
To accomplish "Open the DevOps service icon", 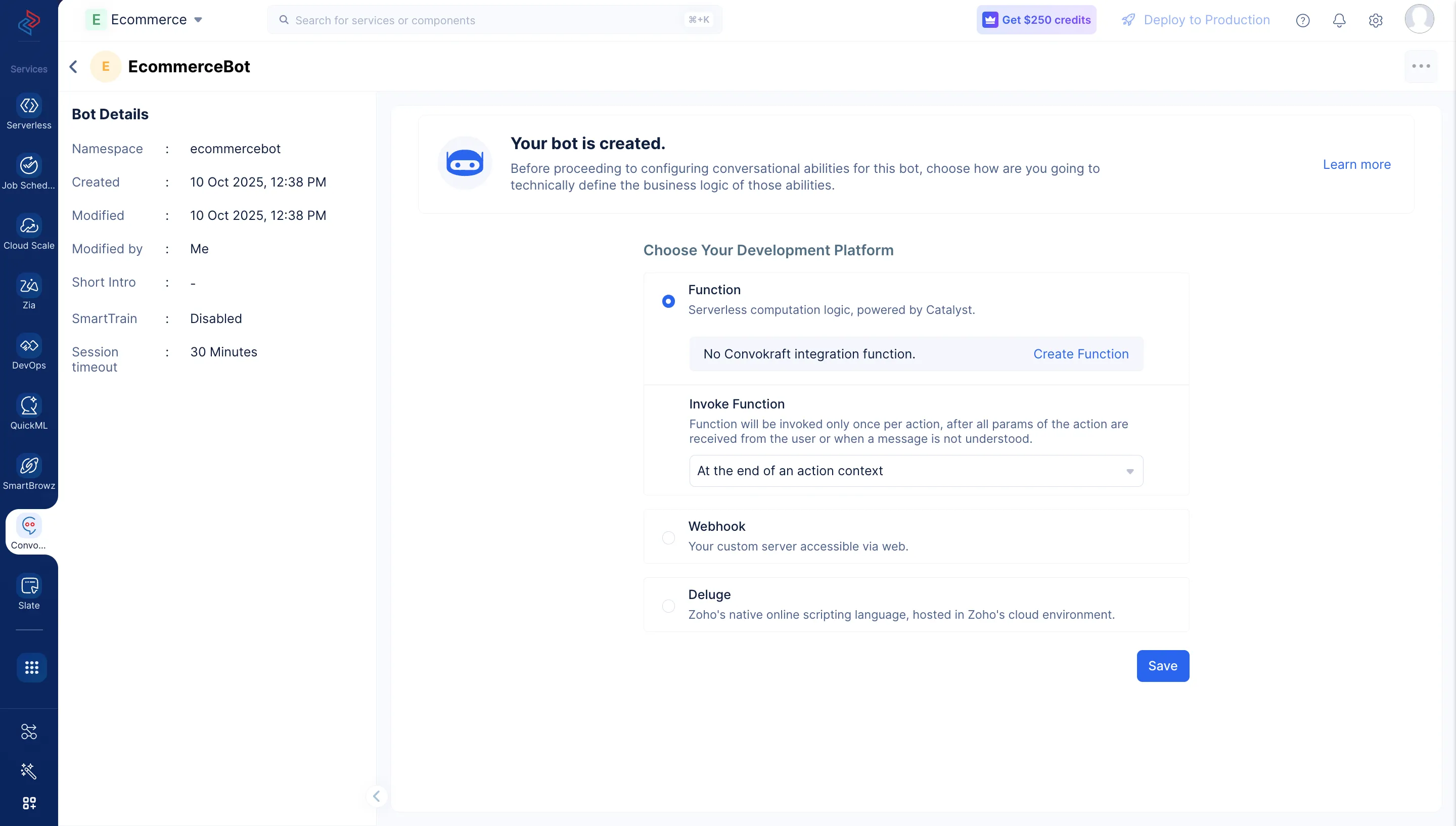I will click(29, 346).
